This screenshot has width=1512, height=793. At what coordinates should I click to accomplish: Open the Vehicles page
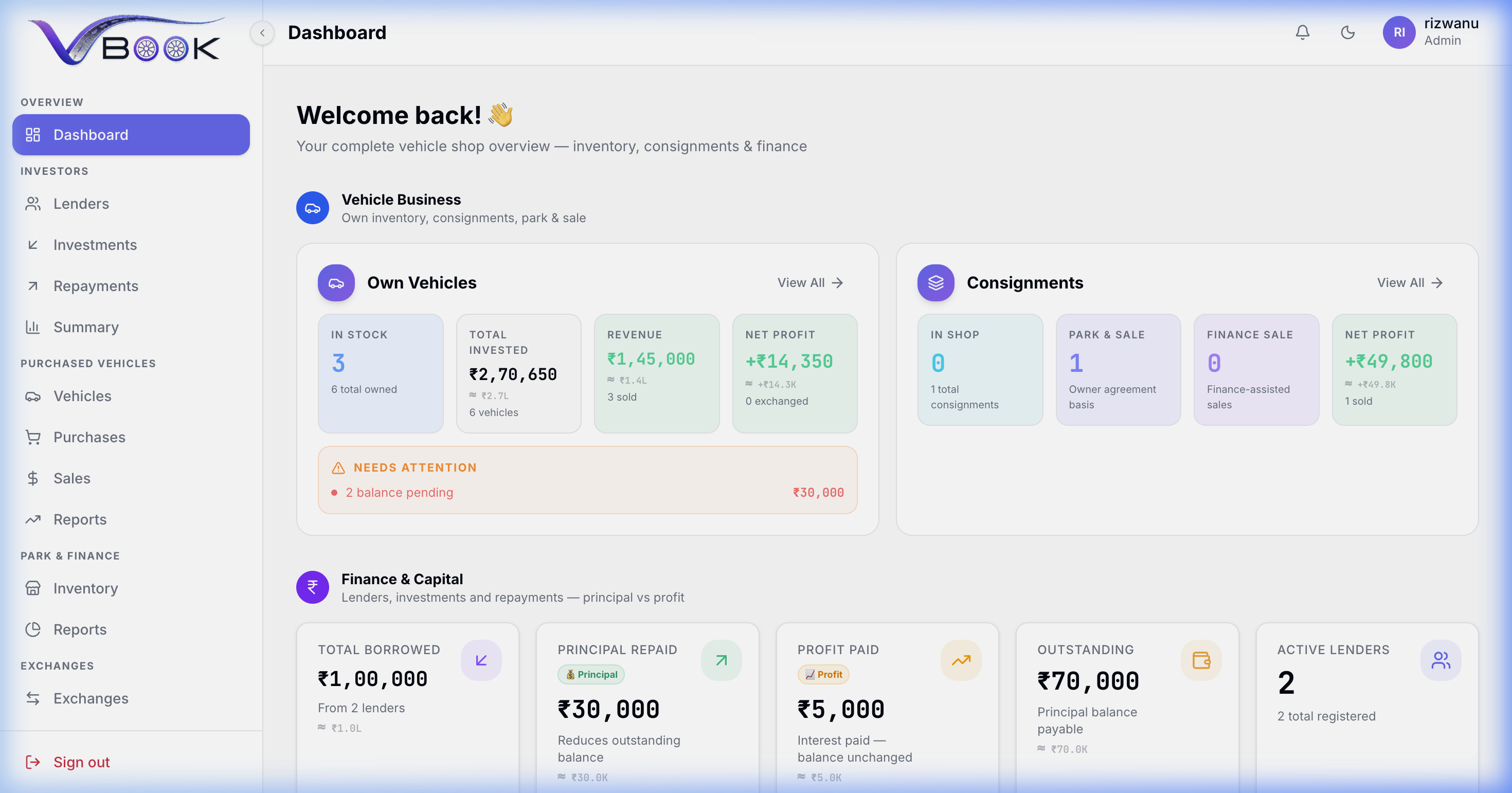click(131, 396)
